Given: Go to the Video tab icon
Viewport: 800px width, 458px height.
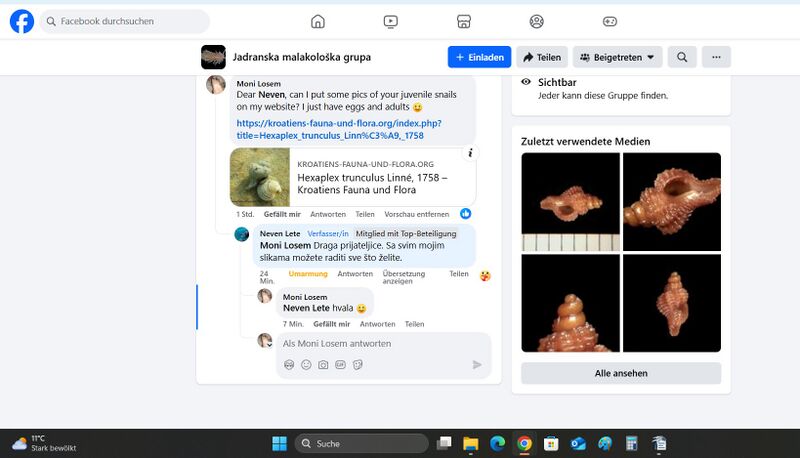Looking at the screenshot, I should (x=391, y=21).
